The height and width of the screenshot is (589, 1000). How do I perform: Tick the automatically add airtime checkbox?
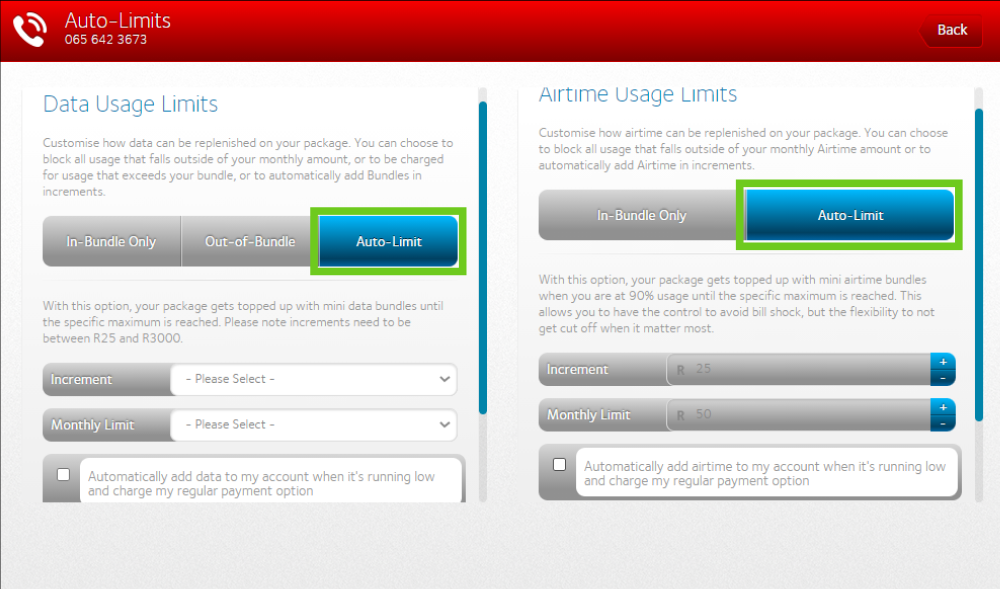pos(559,465)
